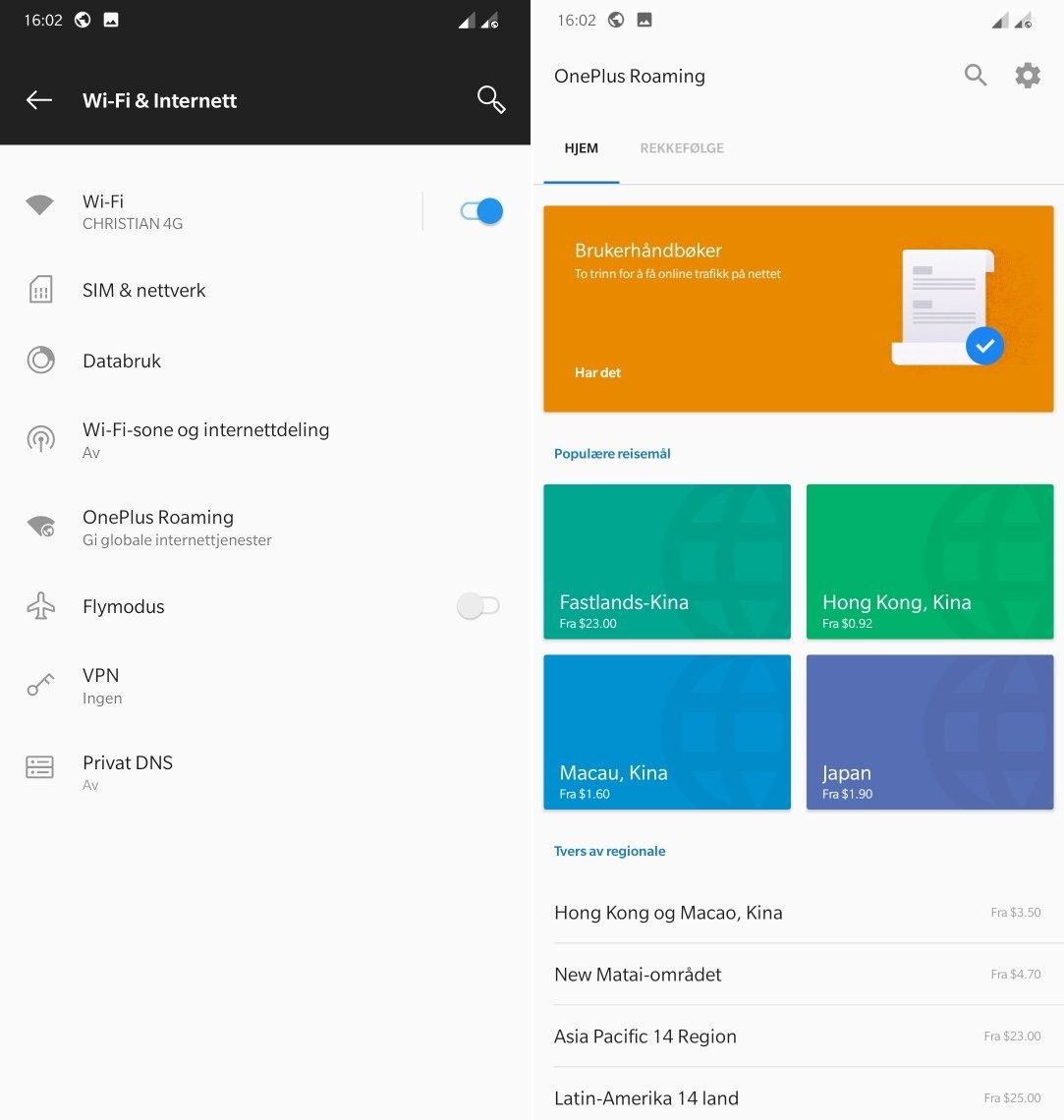Open search in Wi-Fi & Internett header

[x=490, y=99]
